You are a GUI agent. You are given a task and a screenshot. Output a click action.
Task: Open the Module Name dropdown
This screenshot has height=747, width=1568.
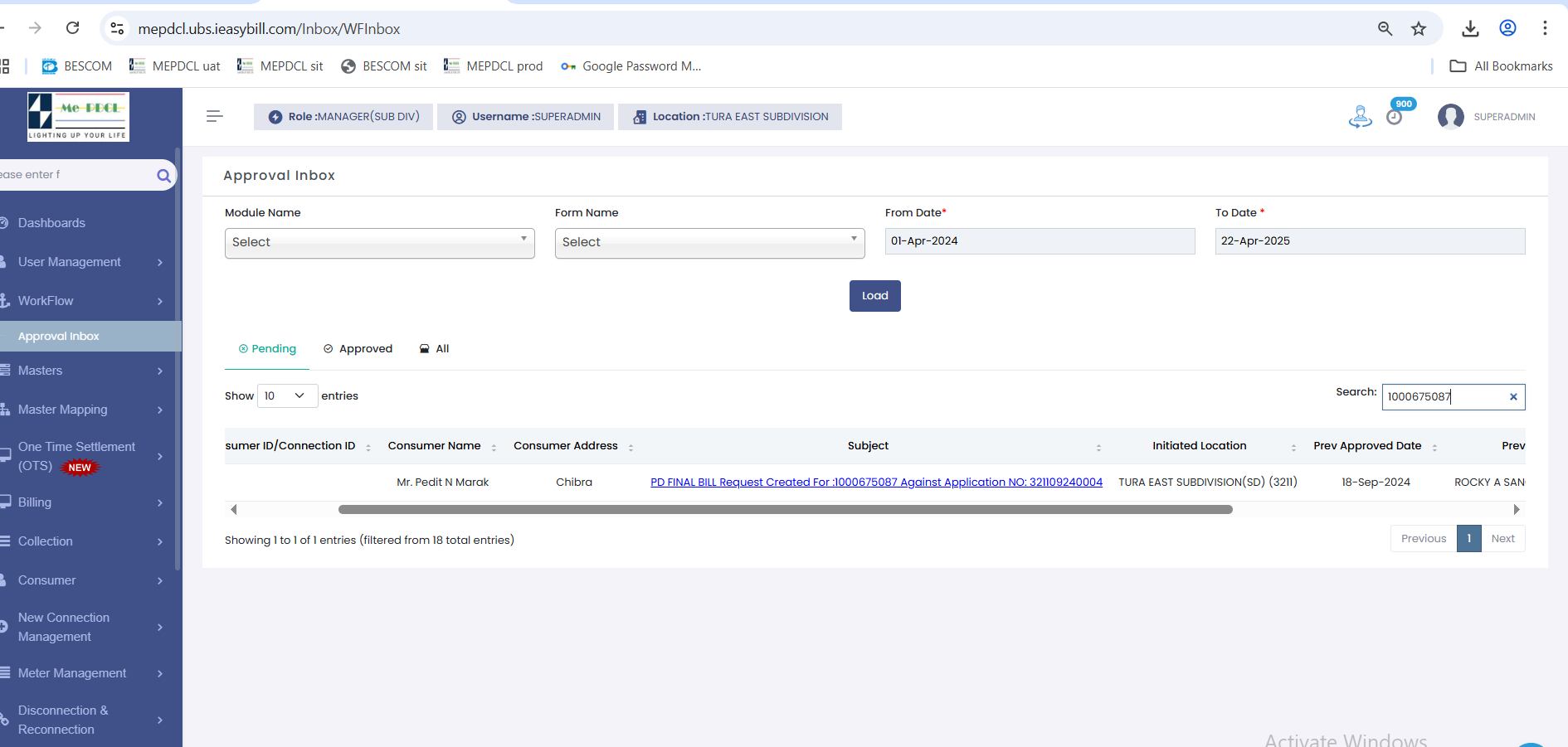(379, 242)
